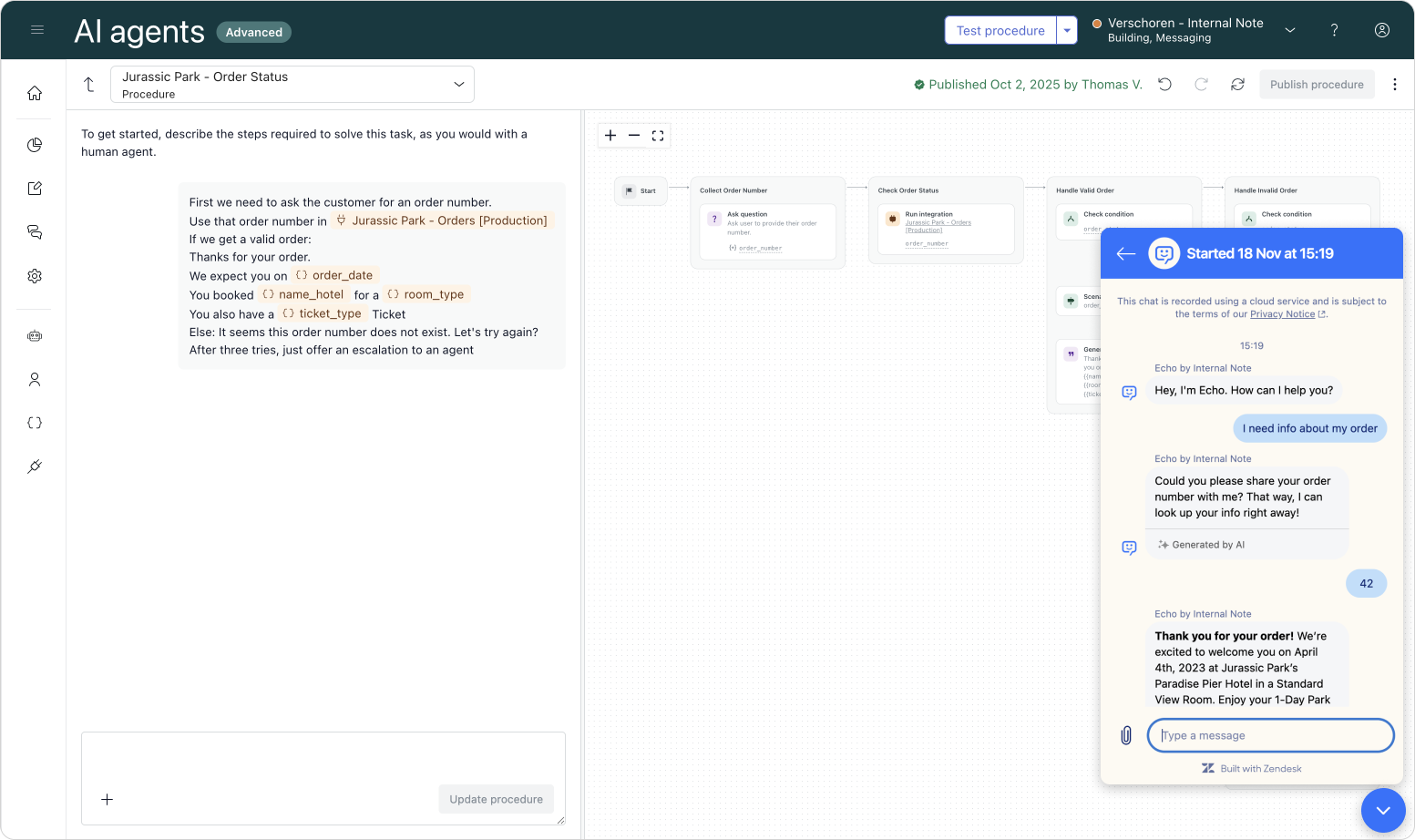Open the hamburger navigation menu
Viewport: 1415px width, 840px height.
37,30
